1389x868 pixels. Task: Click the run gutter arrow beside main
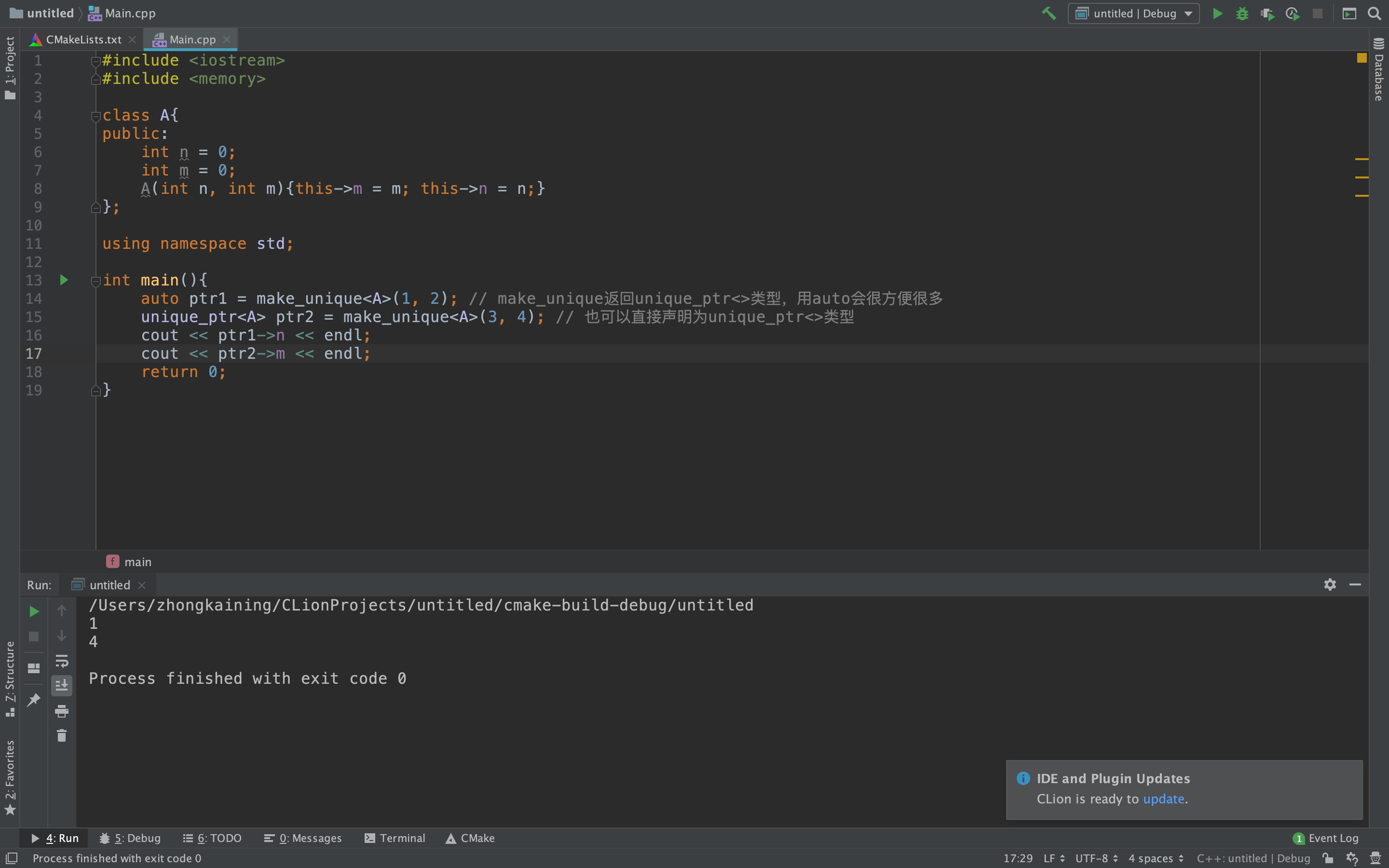click(x=64, y=280)
